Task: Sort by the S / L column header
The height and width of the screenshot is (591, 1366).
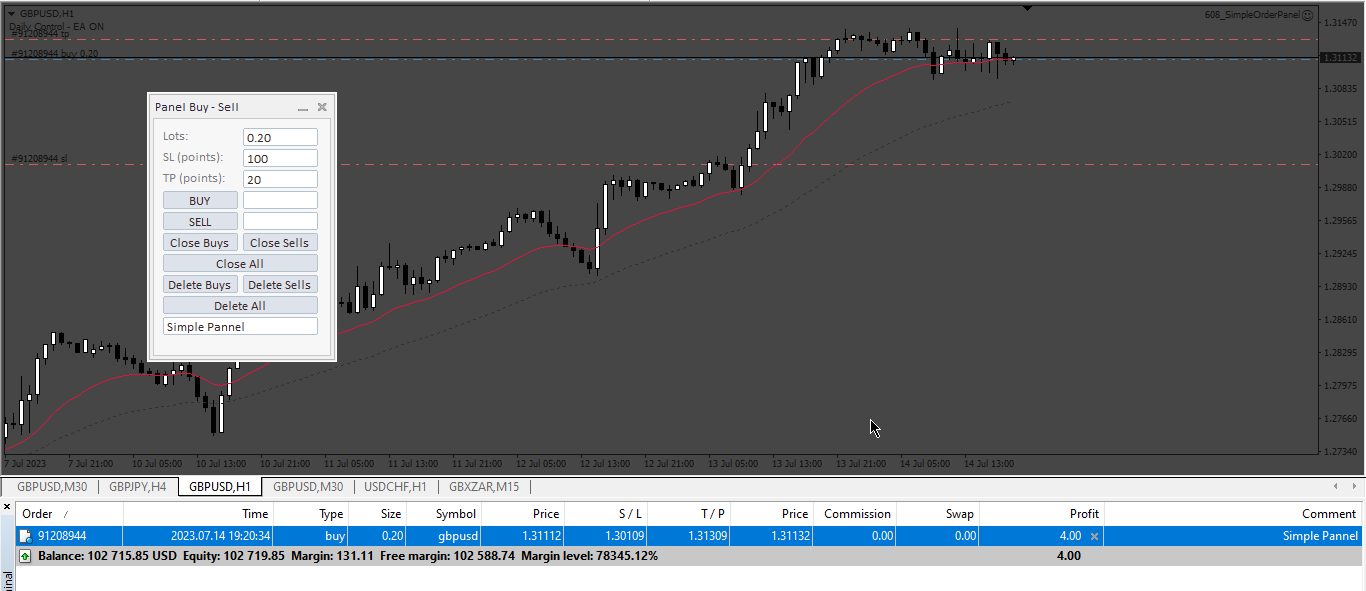Action: pos(607,514)
